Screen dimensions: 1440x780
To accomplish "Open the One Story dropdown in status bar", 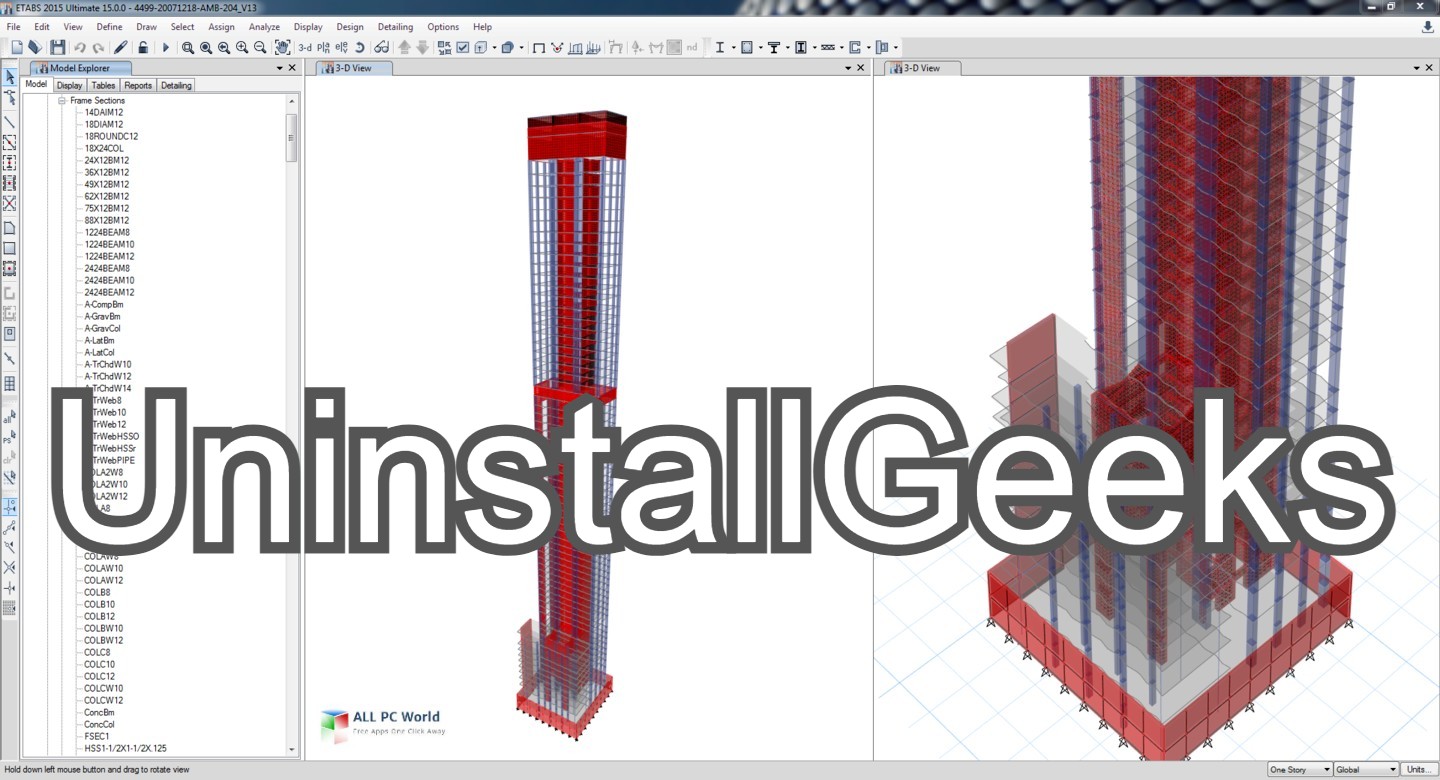I will coord(1299,769).
